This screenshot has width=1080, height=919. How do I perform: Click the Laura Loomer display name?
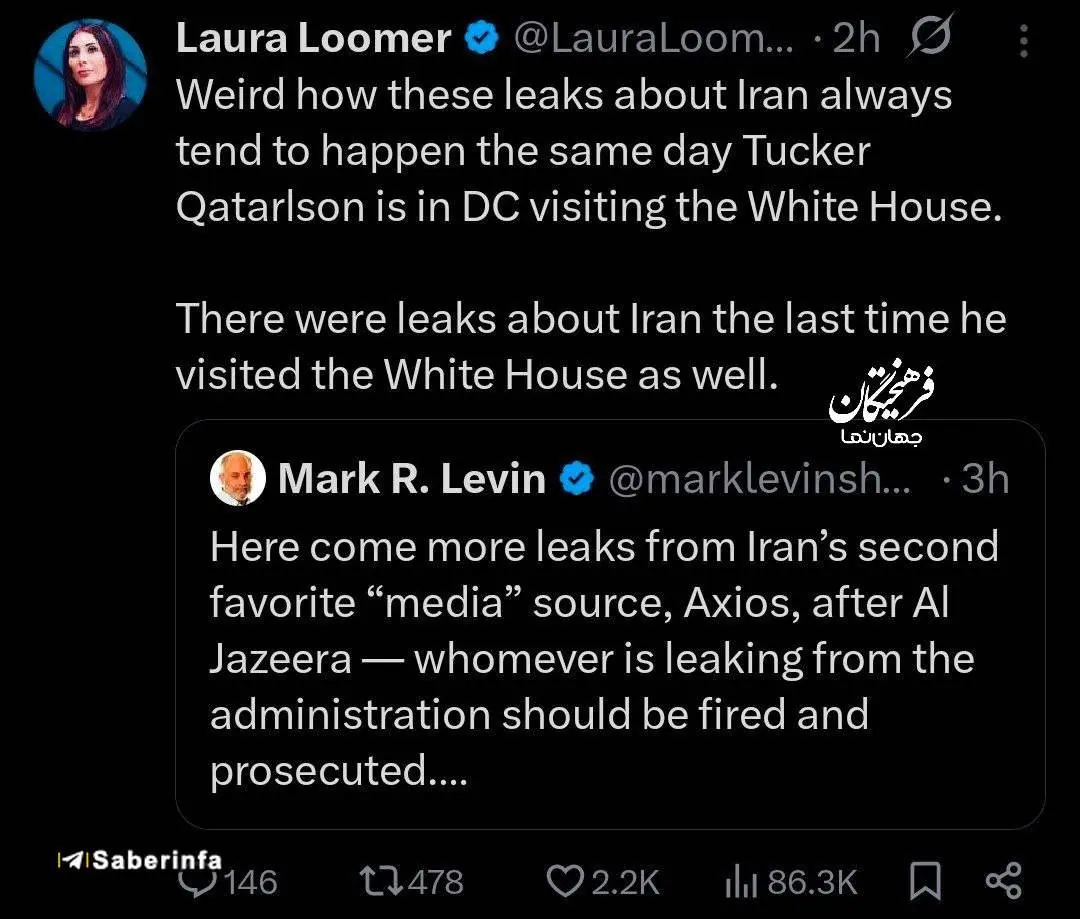pos(313,39)
